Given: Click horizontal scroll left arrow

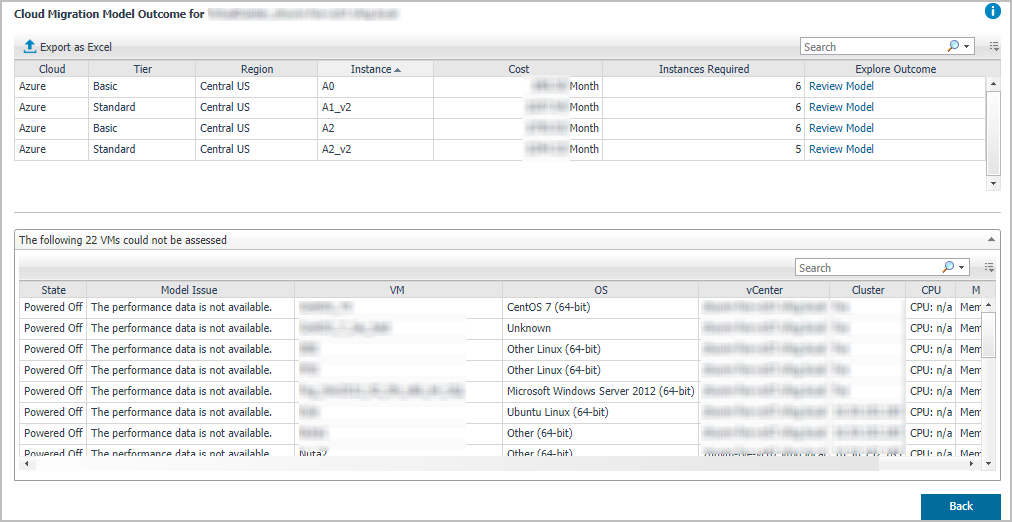Looking at the screenshot, I should (x=26, y=463).
